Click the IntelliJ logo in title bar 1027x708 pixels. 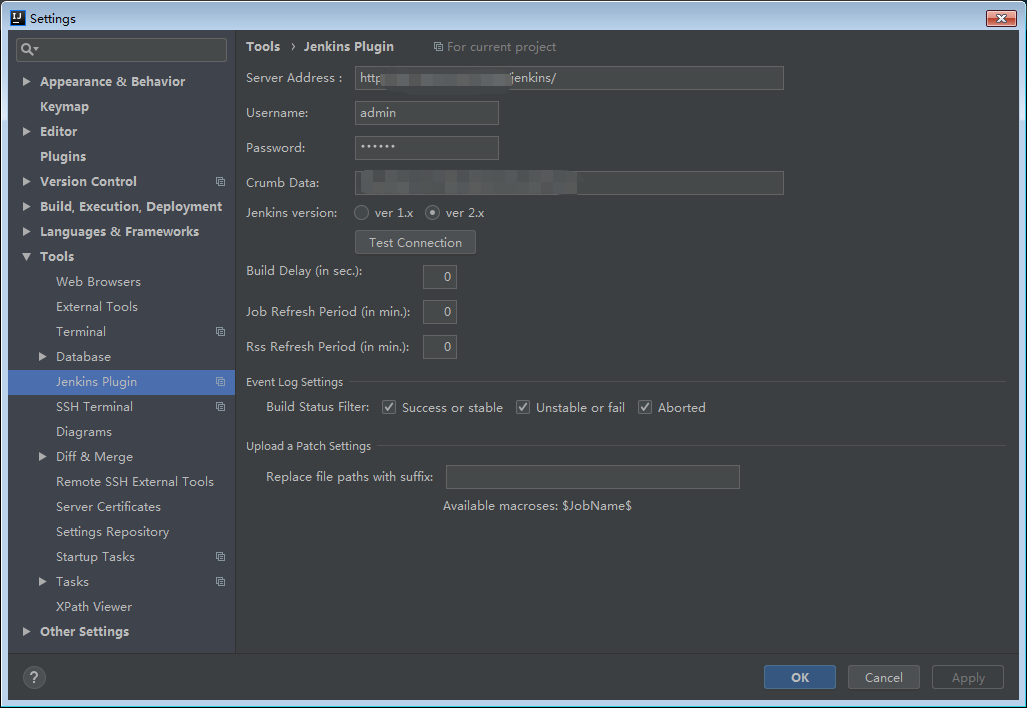click(x=18, y=18)
